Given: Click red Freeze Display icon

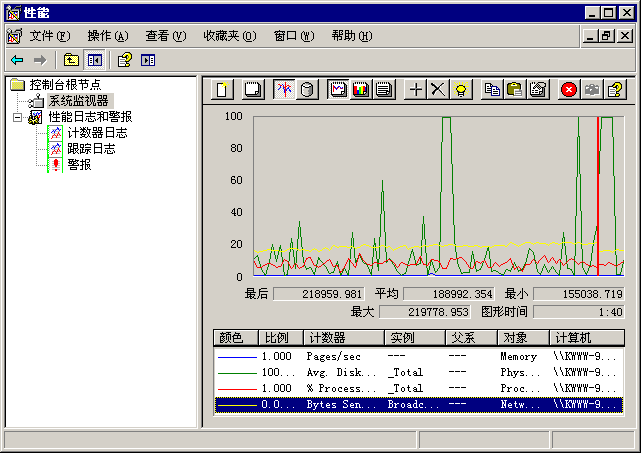Looking at the screenshot, I should (569, 90).
